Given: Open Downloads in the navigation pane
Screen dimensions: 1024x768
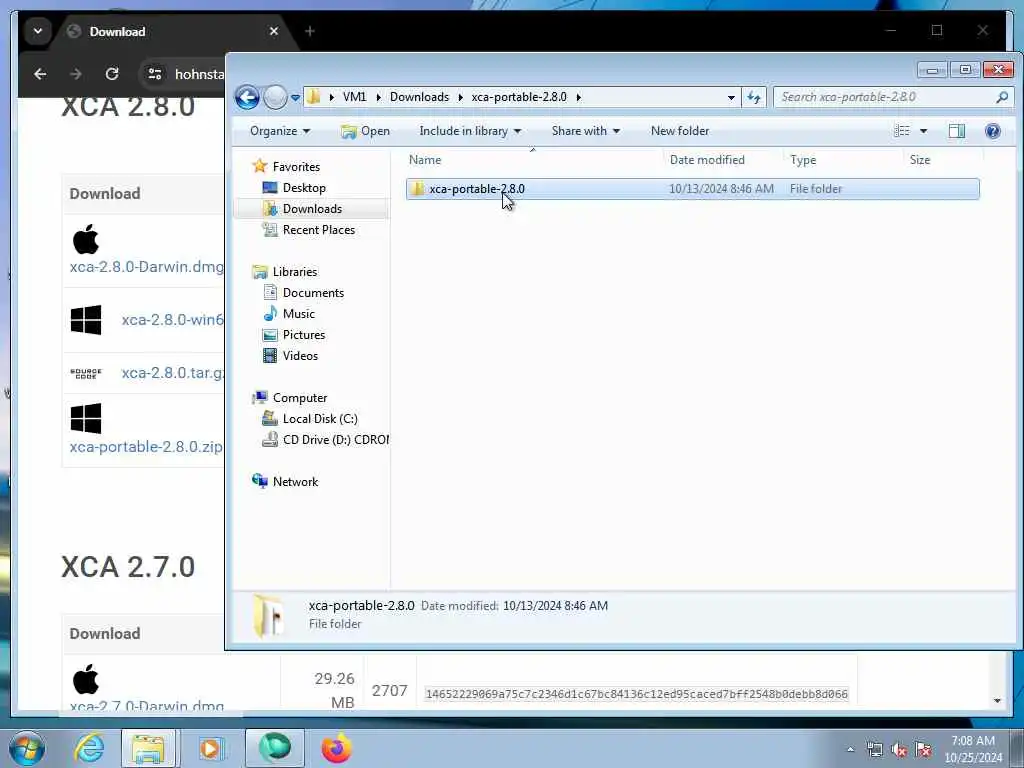Looking at the screenshot, I should click(312, 208).
